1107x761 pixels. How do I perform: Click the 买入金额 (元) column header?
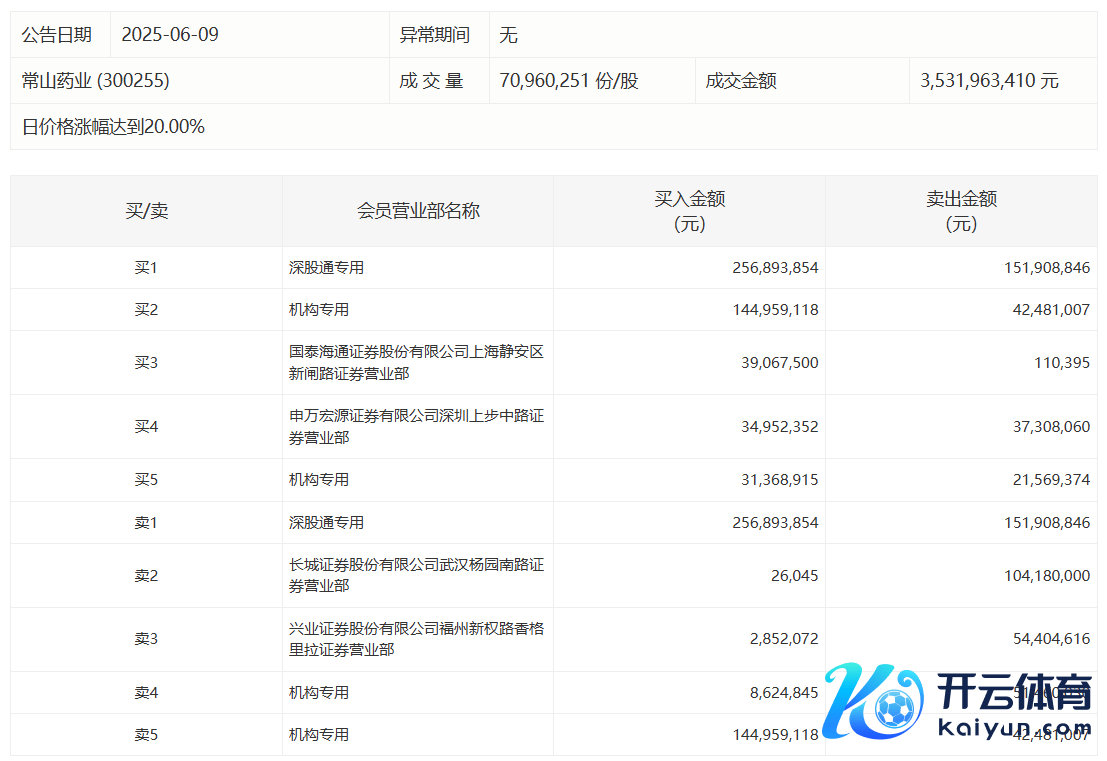click(689, 211)
